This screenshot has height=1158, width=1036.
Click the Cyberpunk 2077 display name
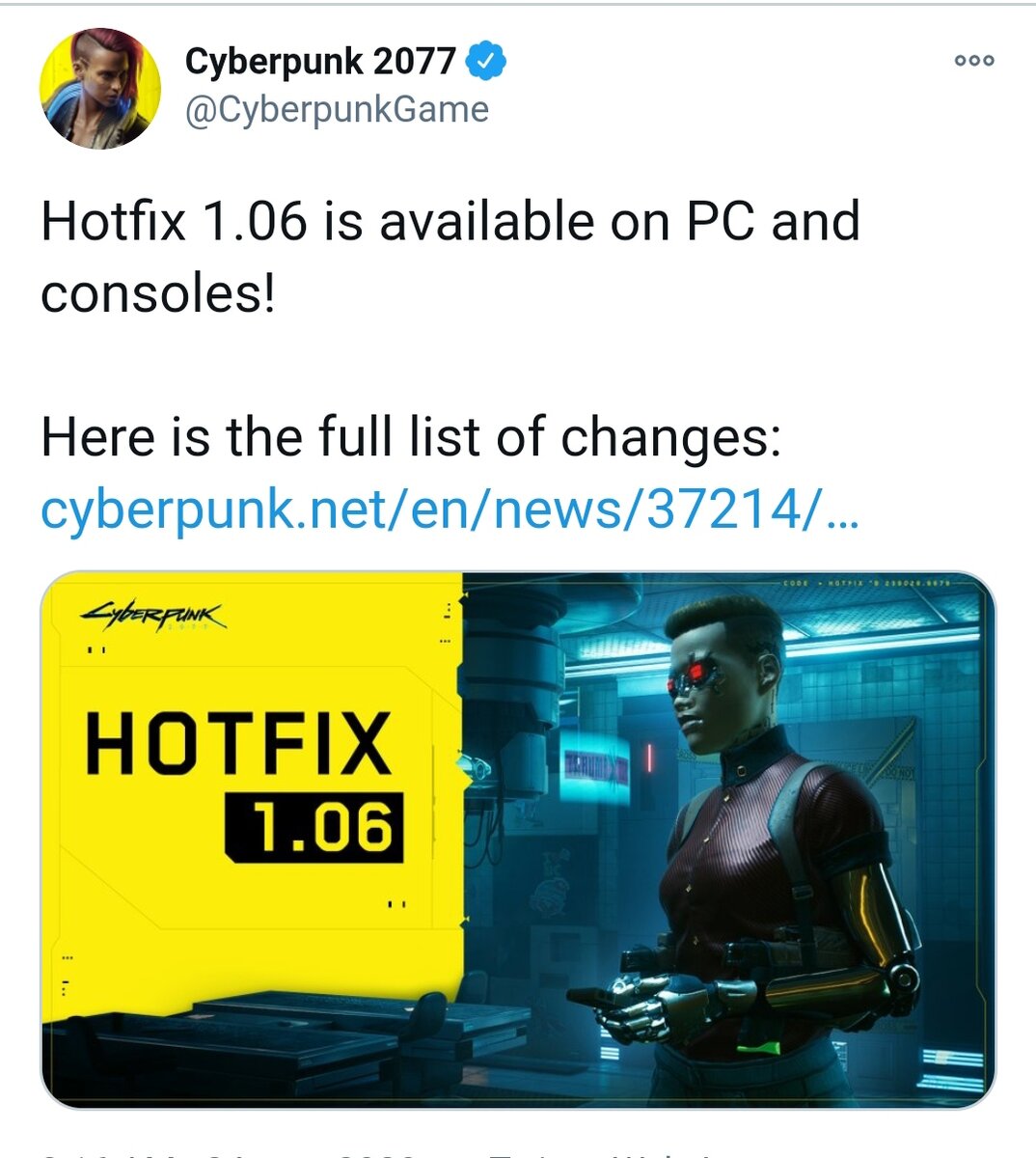(318, 60)
